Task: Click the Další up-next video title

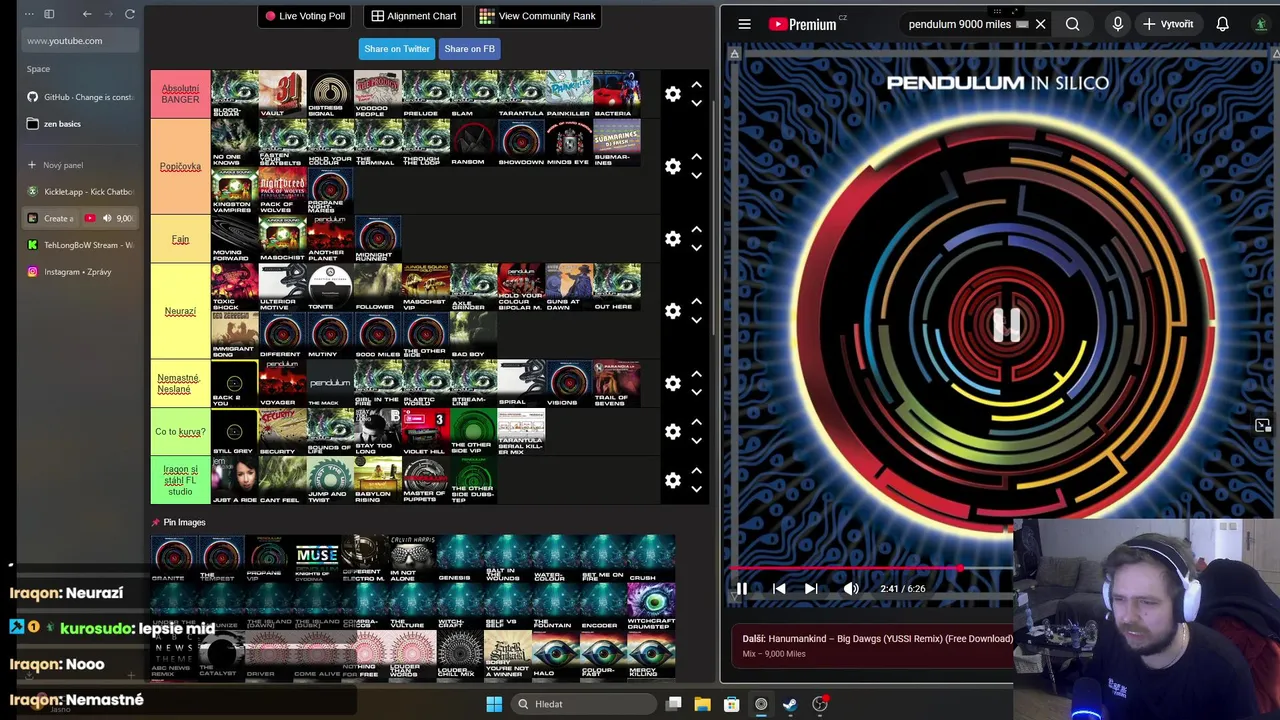Action: pyautogui.click(x=877, y=639)
